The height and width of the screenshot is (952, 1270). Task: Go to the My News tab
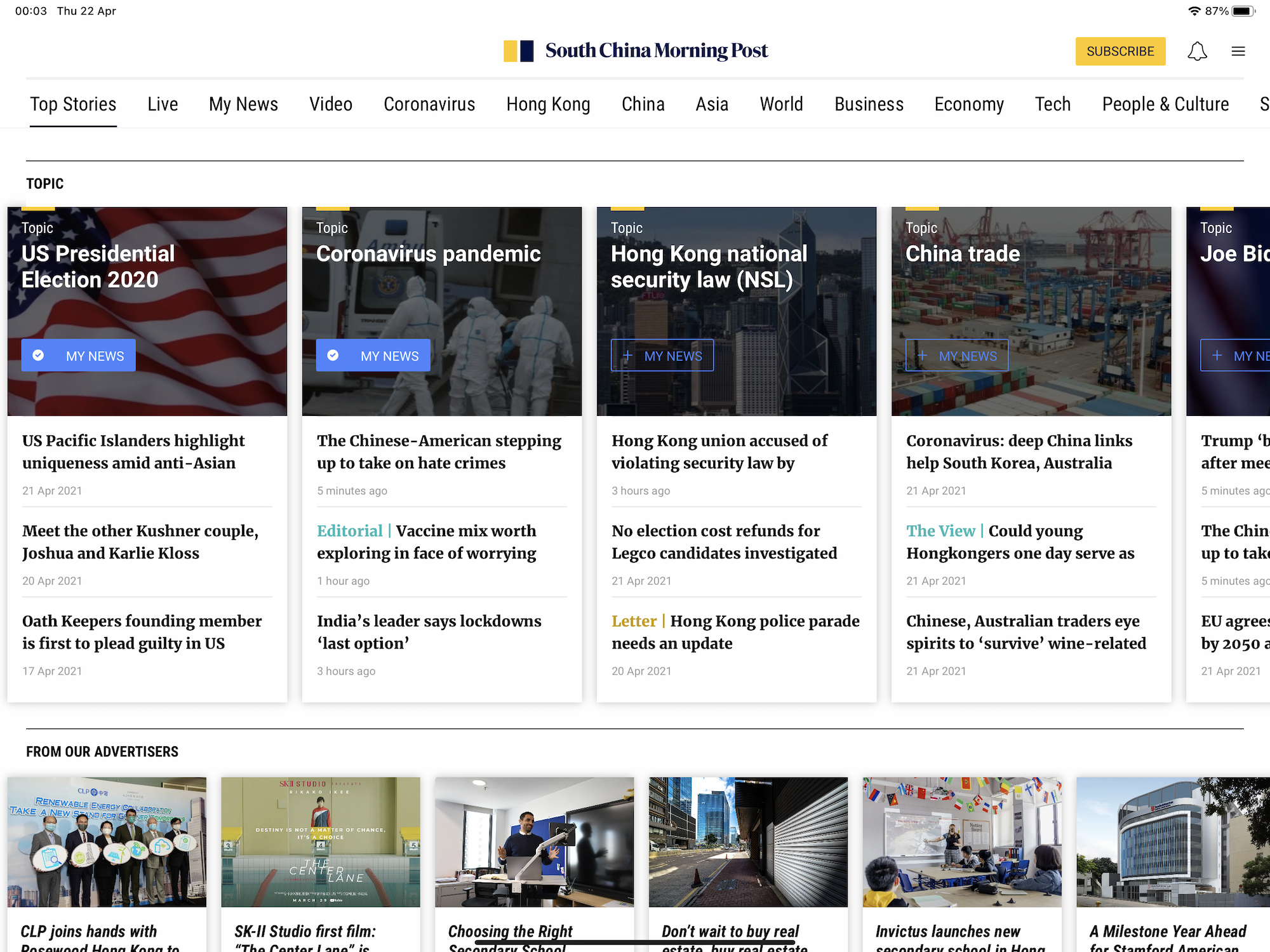pos(244,104)
